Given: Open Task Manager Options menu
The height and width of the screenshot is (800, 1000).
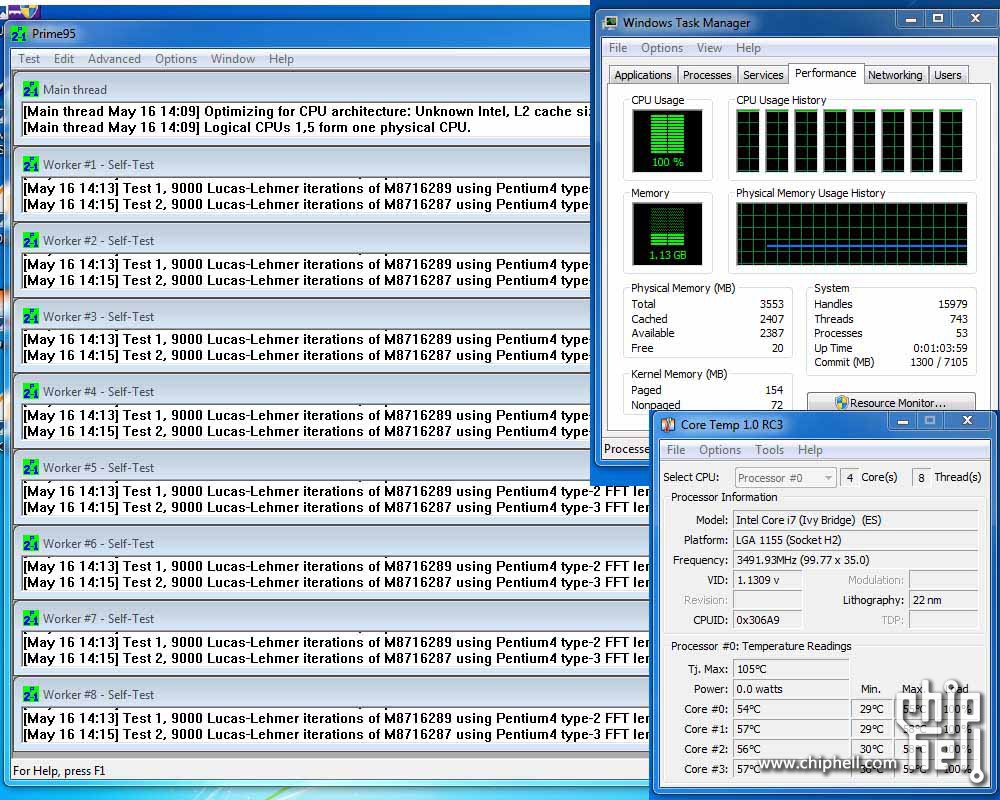Looking at the screenshot, I should click(662, 48).
